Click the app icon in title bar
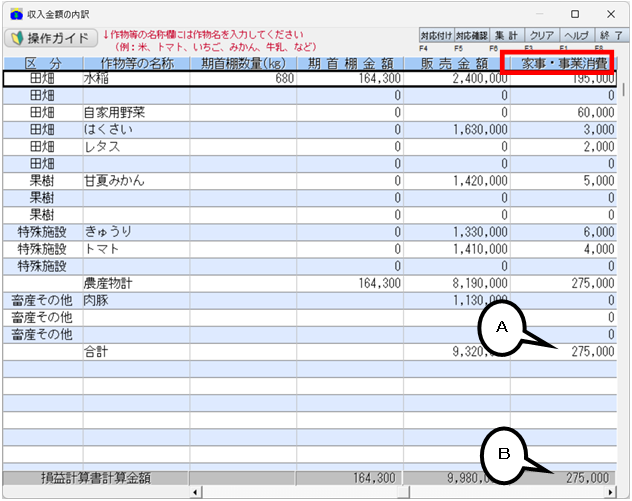632x501 pixels. [17, 14]
